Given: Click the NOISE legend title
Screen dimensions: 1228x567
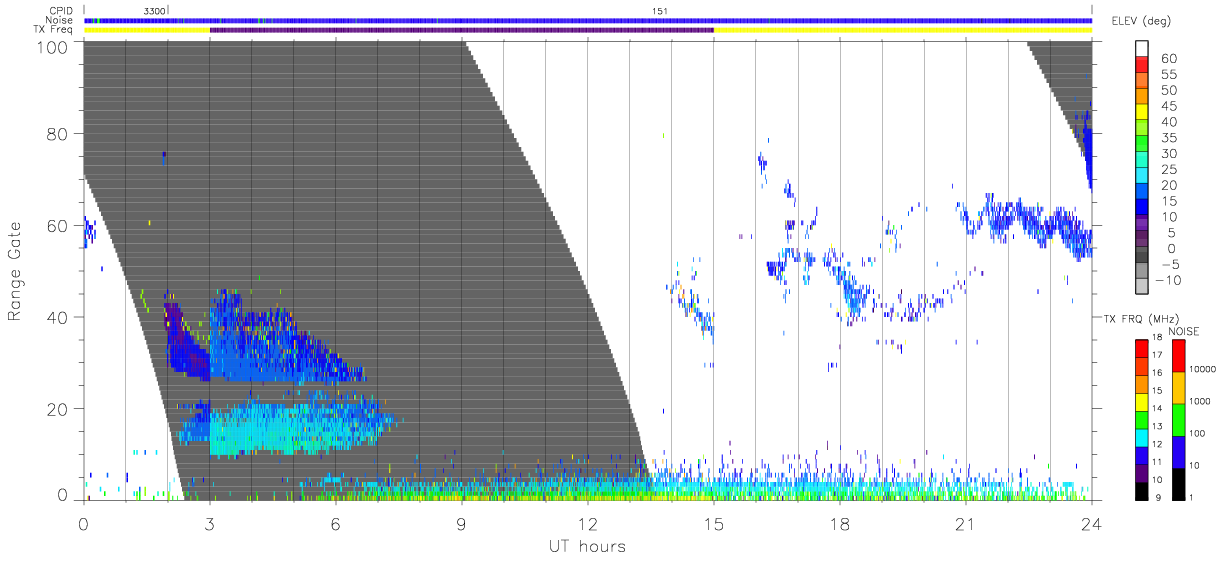Looking at the screenshot, I should coord(1182,331).
